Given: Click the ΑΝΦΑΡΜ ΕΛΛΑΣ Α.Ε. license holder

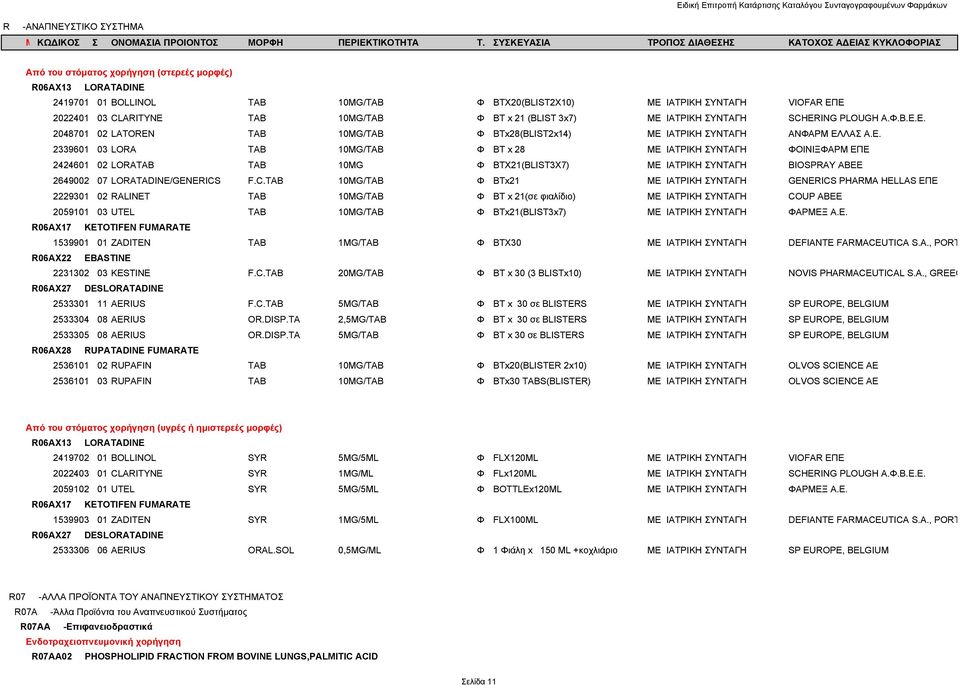Looking at the screenshot, I should [834, 134].
